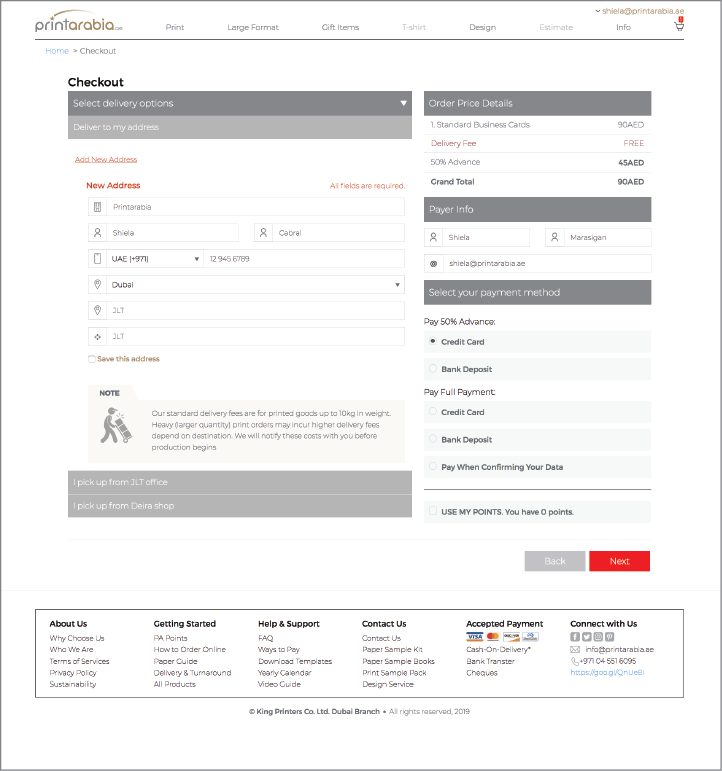Viewport: 722px width, 771px height.
Task: Click the Facebook icon in footer
Action: pos(575,637)
